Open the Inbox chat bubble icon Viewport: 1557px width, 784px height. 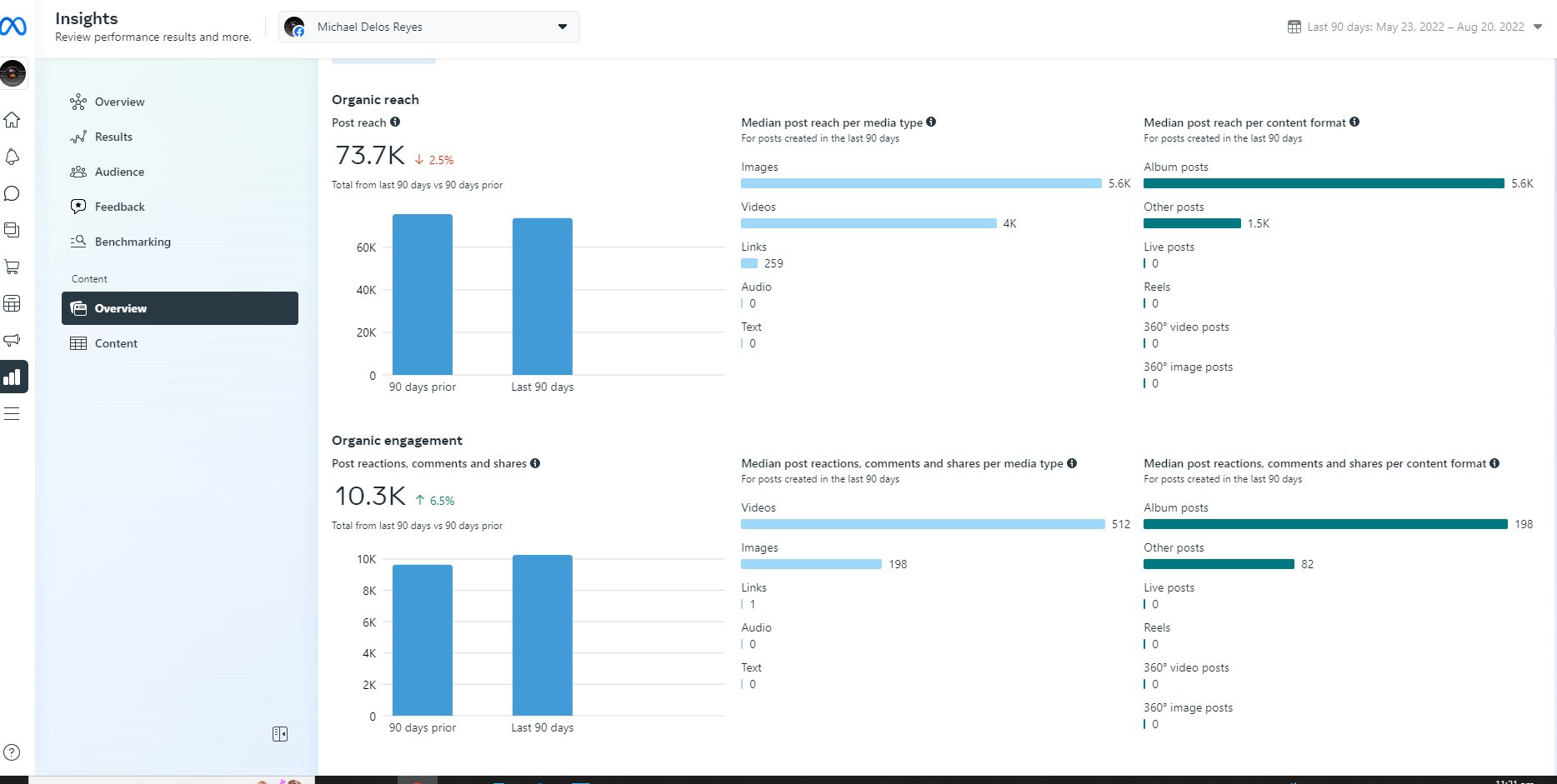click(12, 193)
